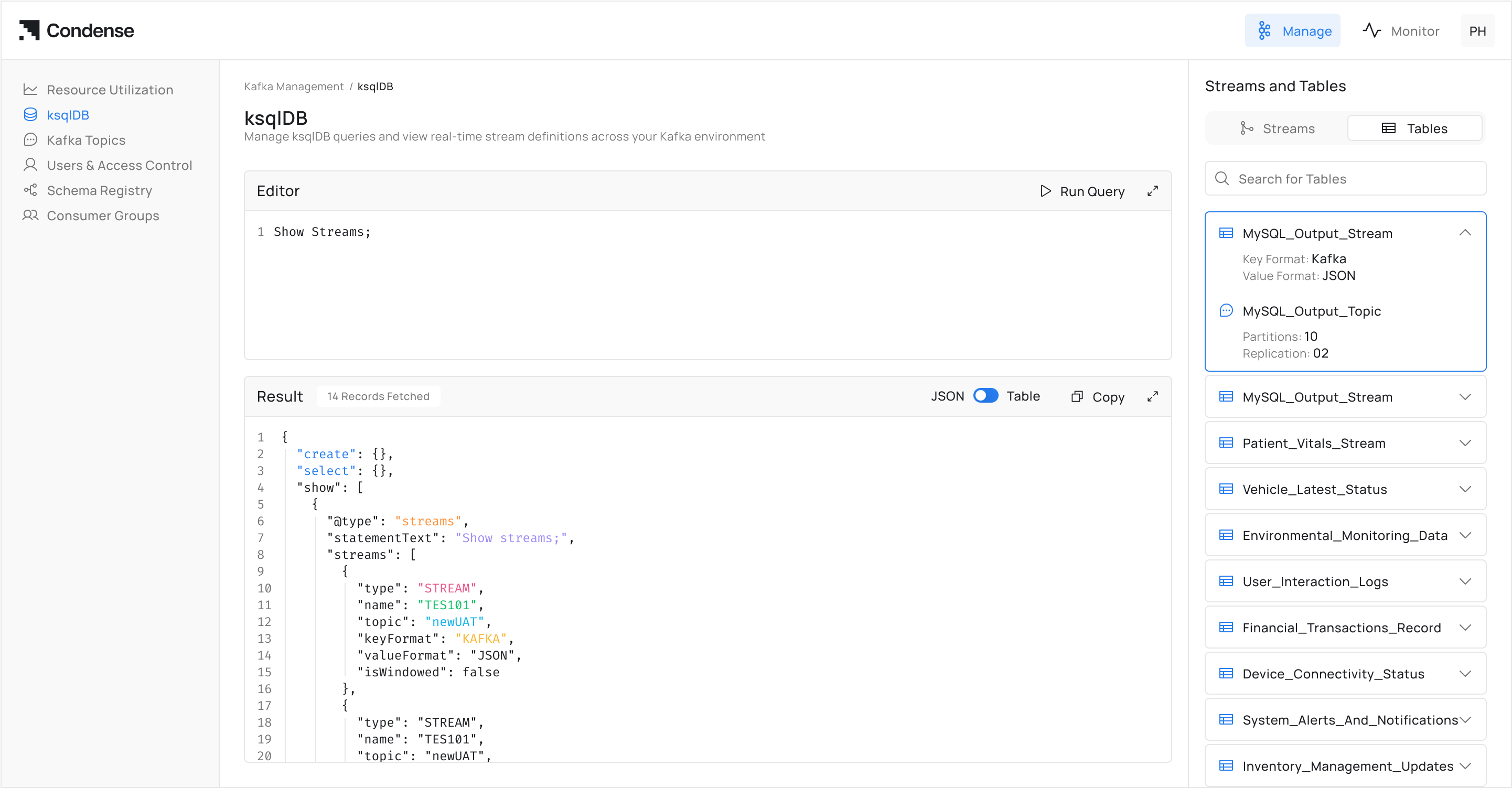Click the Kafka Topics sidebar icon

pyautogui.click(x=30, y=139)
